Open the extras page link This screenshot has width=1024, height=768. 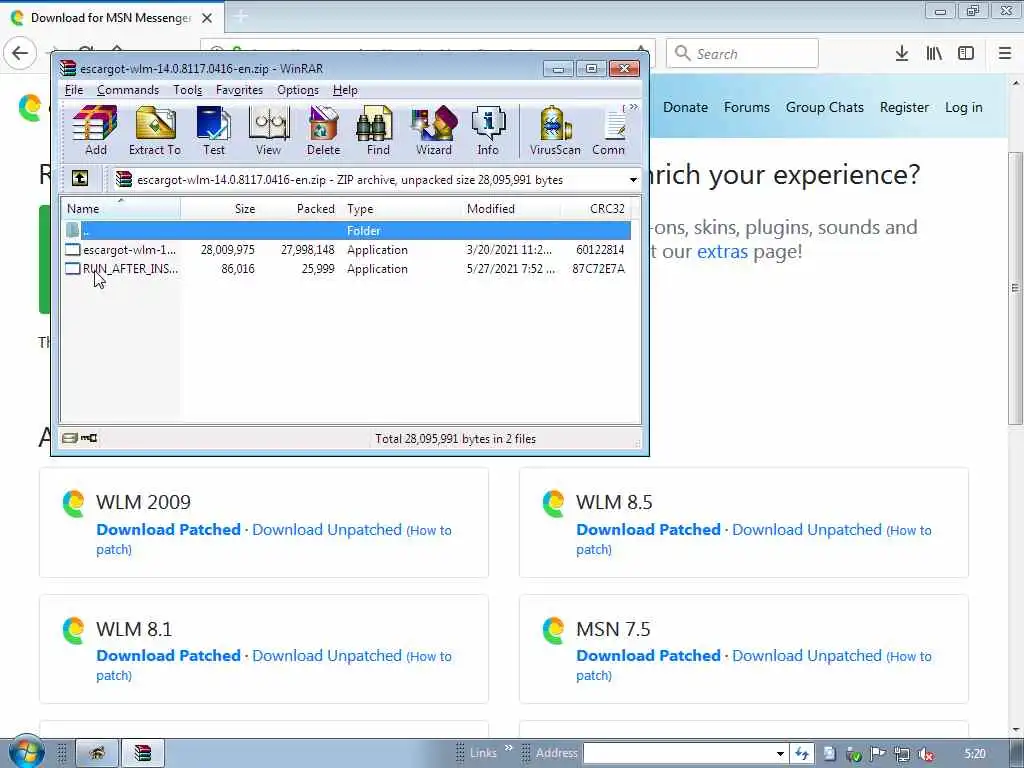pyautogui.click(x=722, y=251)
